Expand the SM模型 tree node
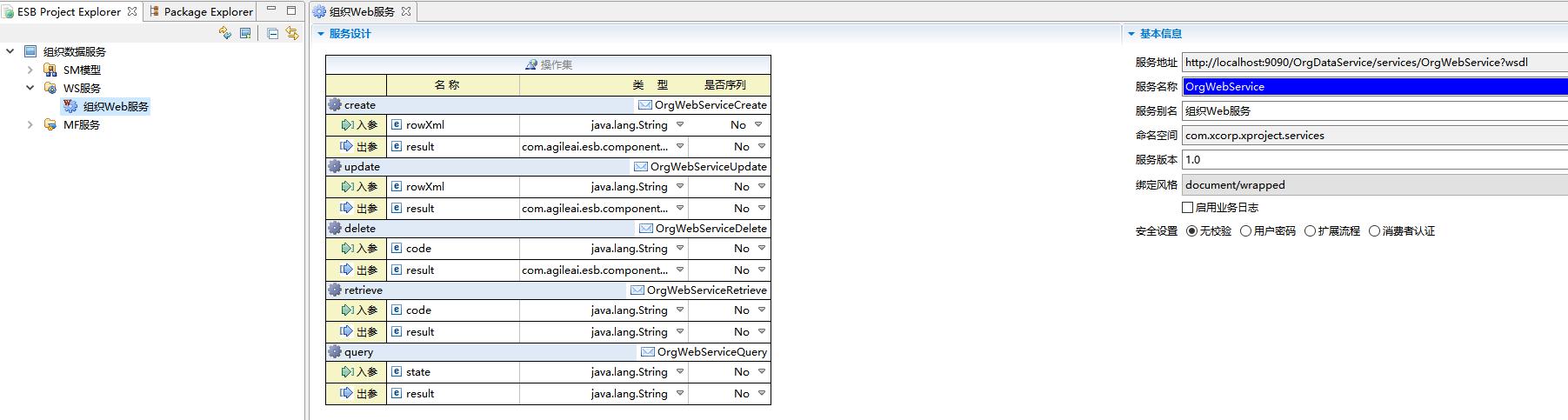1568x420 pixels. (x=30, y=70)
